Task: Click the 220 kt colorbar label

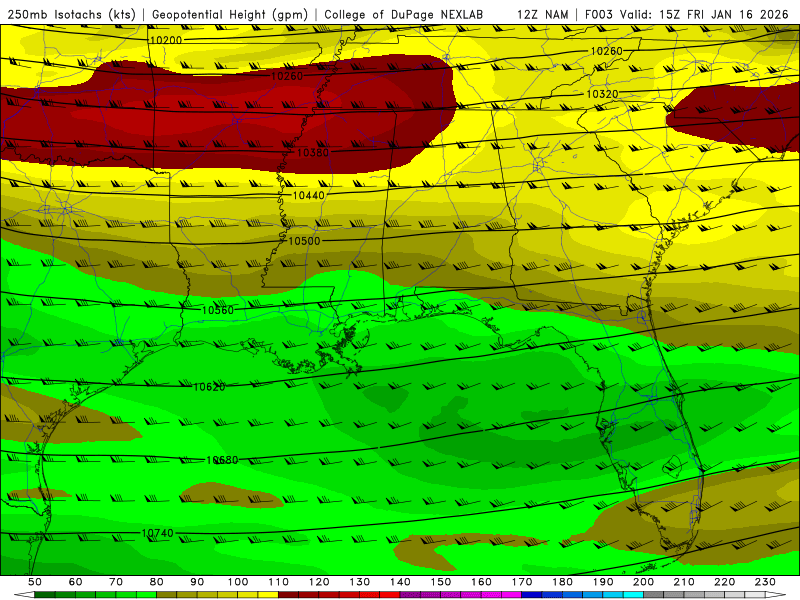Action: coord(725,582)
